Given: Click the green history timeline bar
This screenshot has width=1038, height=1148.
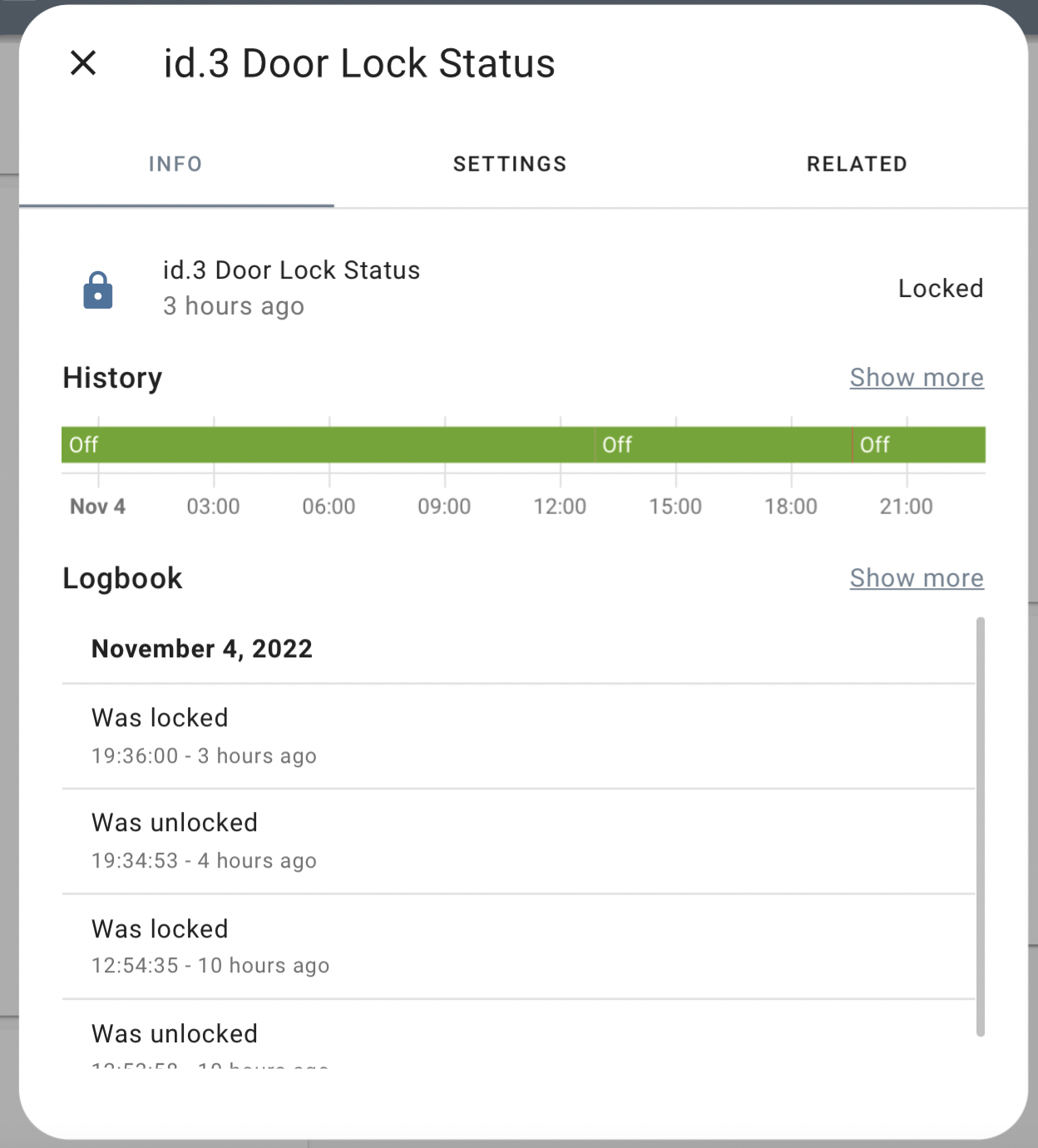Looking at the screenshot, I should tap(333, 445).
